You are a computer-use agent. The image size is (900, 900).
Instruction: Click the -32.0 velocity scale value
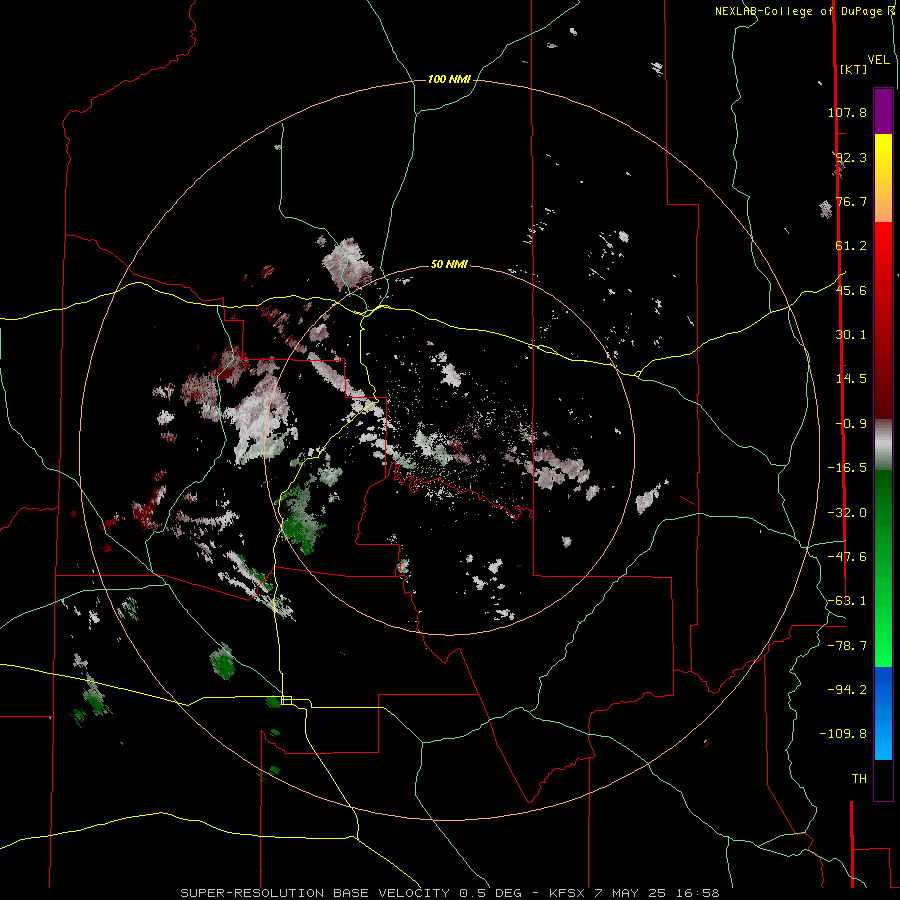tap(847, 513)
